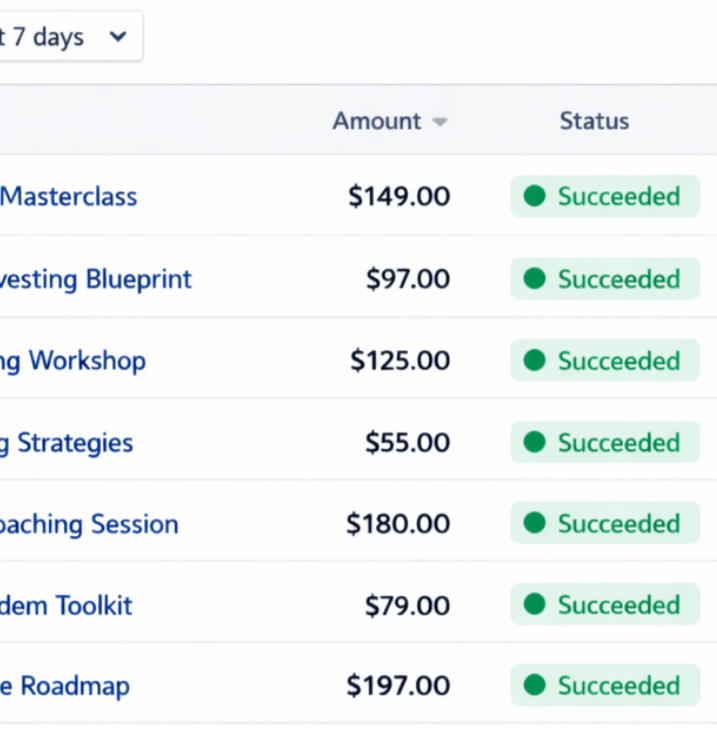The image size is (717, 754).
Task: Click the green status dot for the $55.00 payment
Action: coord(535,442)
